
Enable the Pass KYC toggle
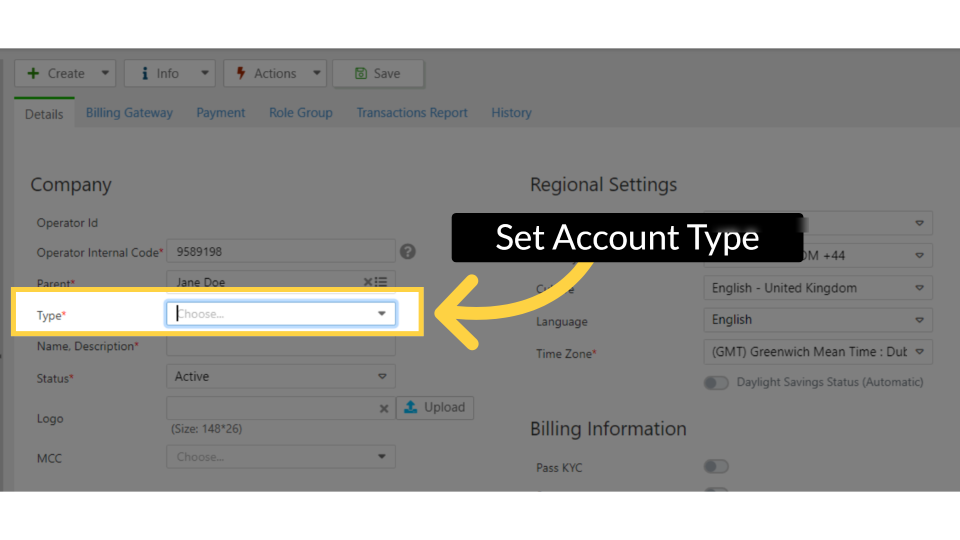(716, 466)
